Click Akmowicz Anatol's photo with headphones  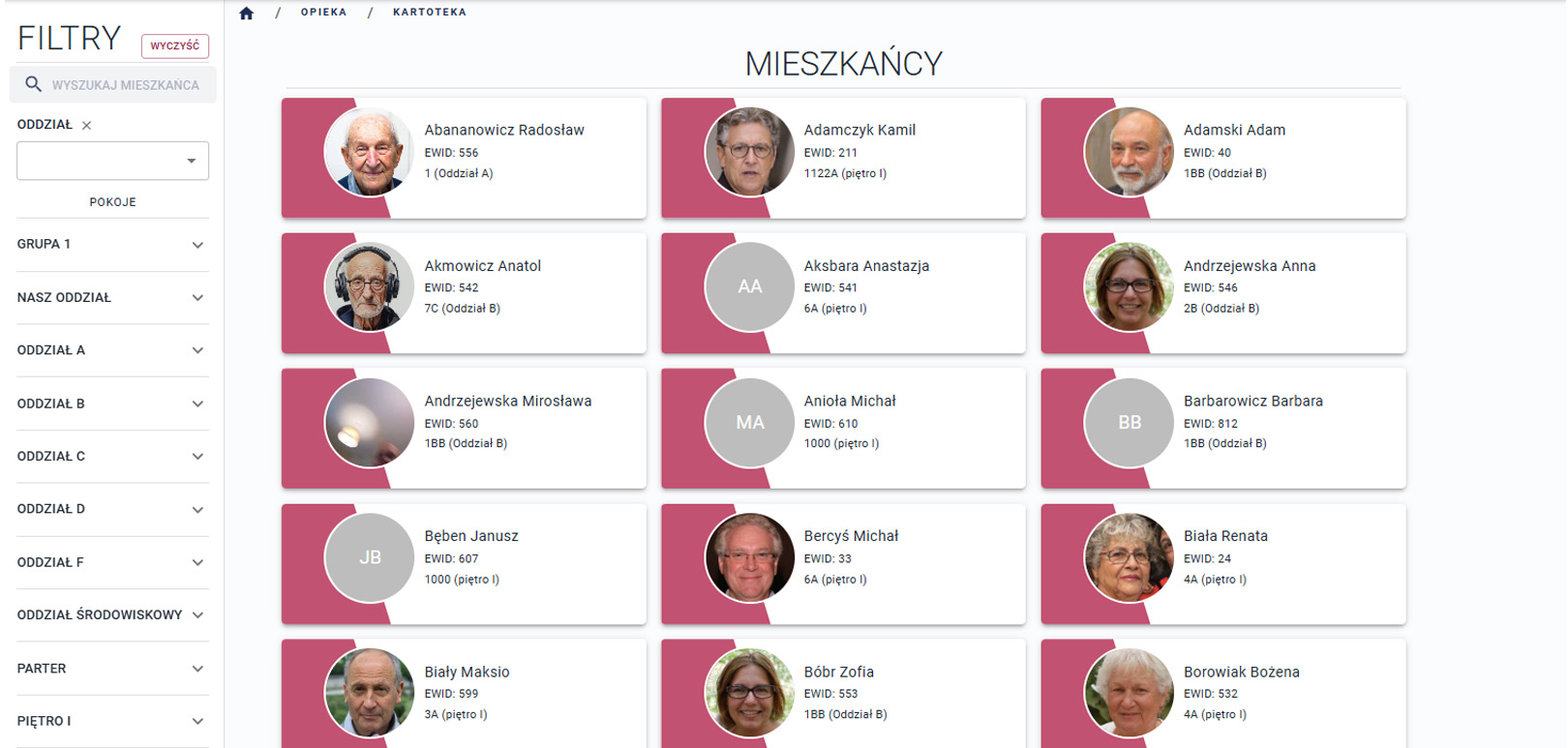(x=370, y=287)
